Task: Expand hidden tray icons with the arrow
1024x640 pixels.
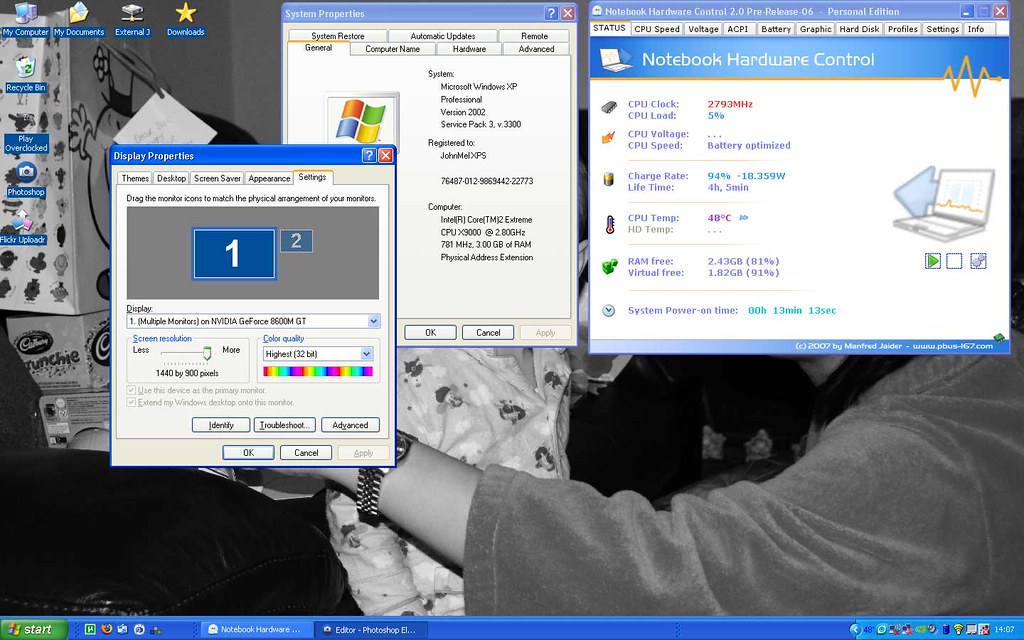Action: (x=854, y=630)
